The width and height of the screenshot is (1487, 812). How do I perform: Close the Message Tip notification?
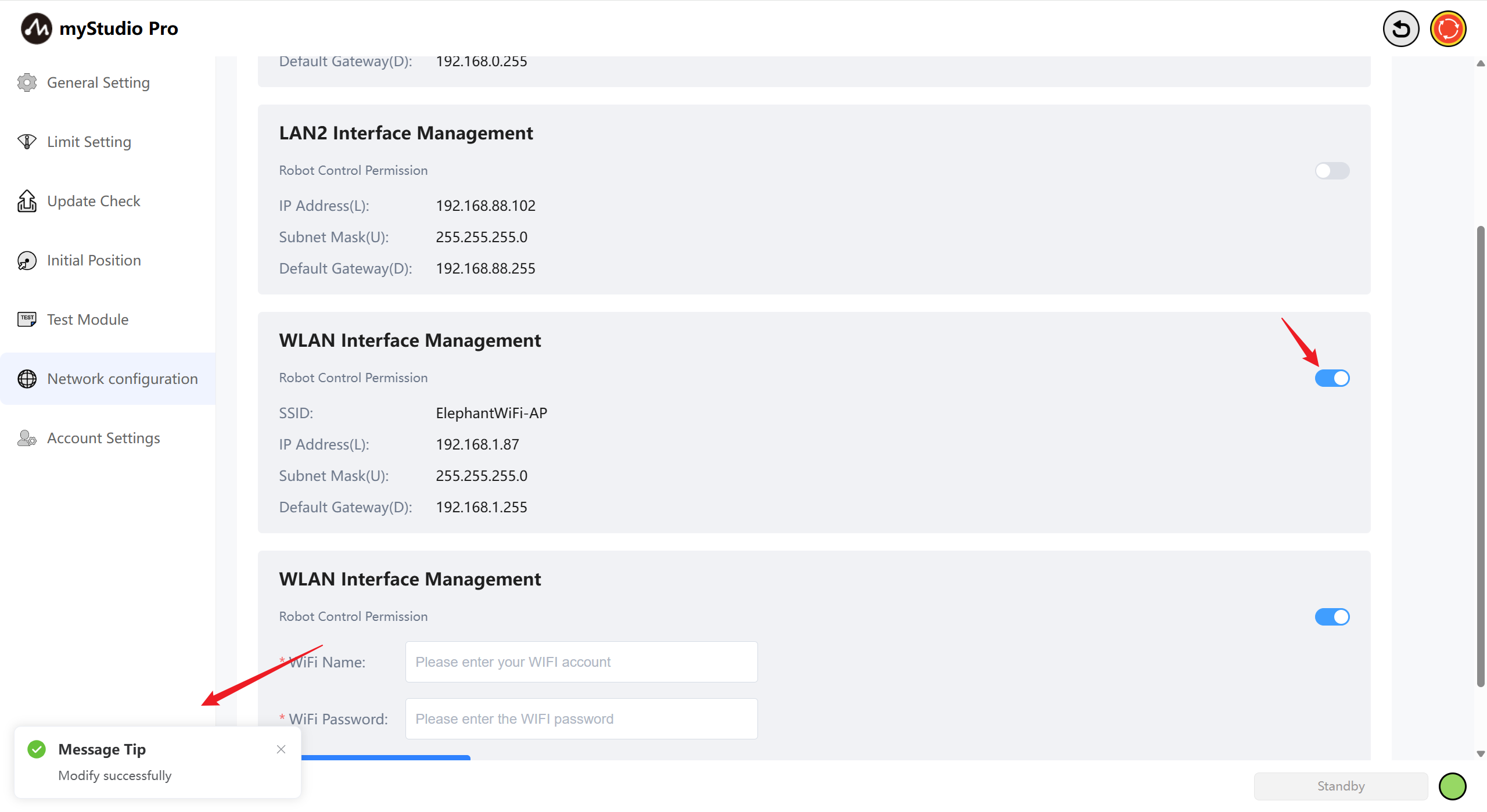(281, 749)
